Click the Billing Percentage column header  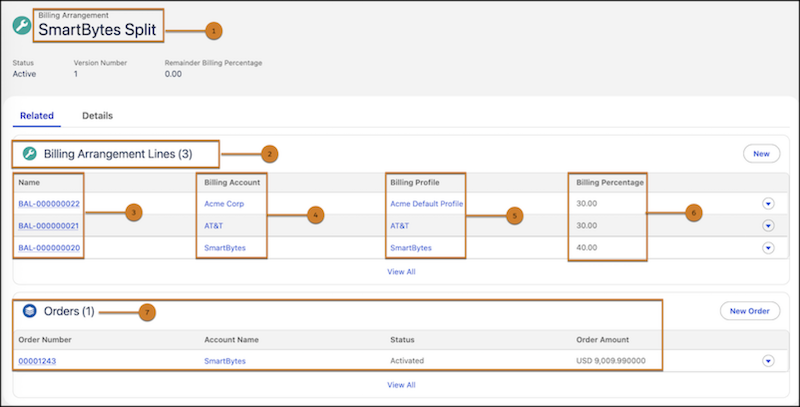pos(610,182)
